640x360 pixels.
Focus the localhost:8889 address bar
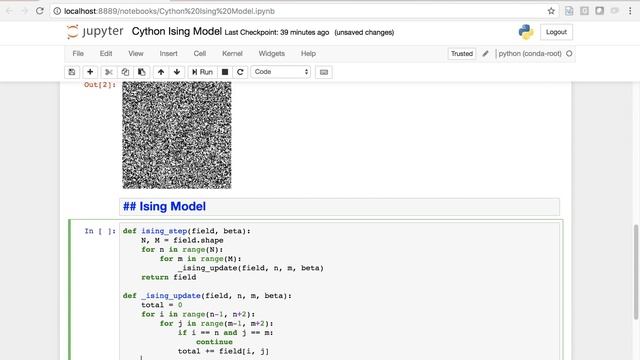tap(302, 11)
